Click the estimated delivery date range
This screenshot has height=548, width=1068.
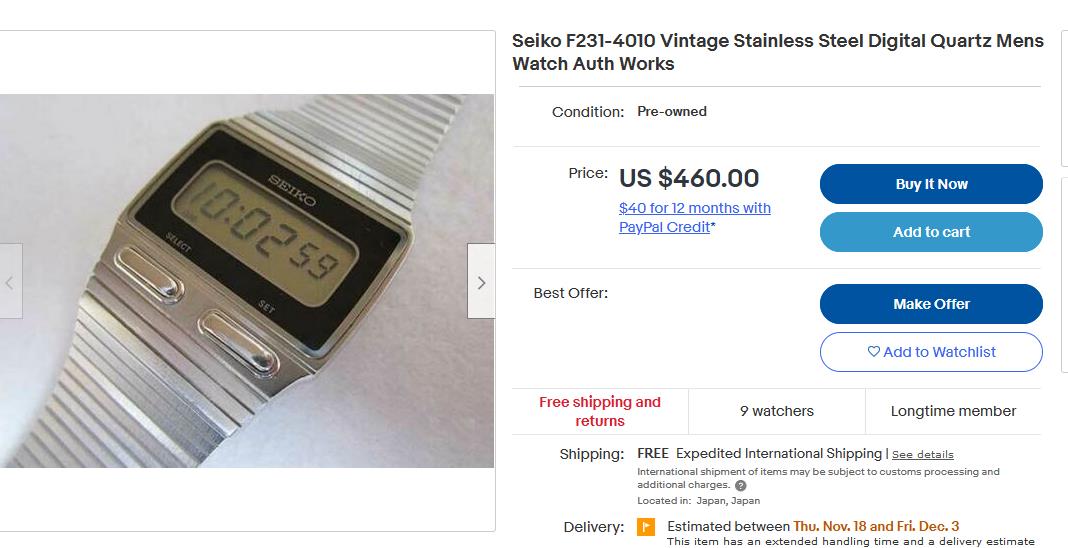pyautogui.click(x=876, y=526)
